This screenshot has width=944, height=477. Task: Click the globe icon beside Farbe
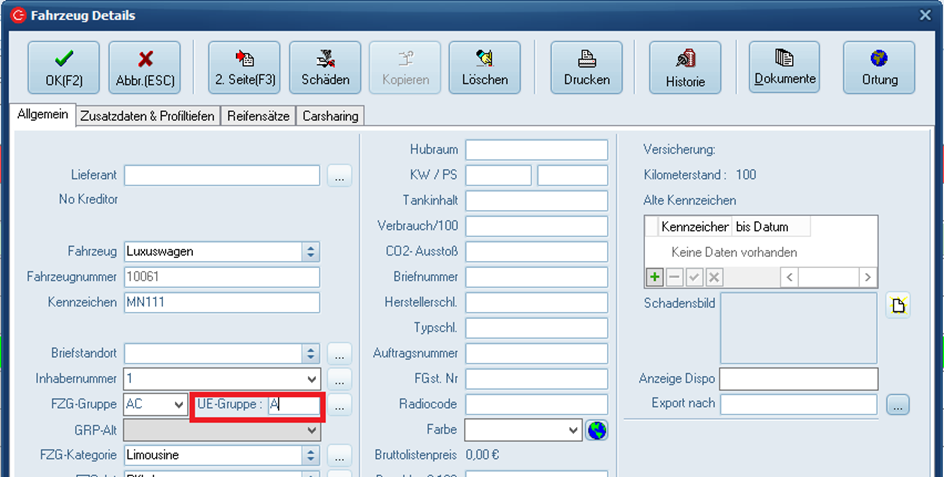coord(597,430)
